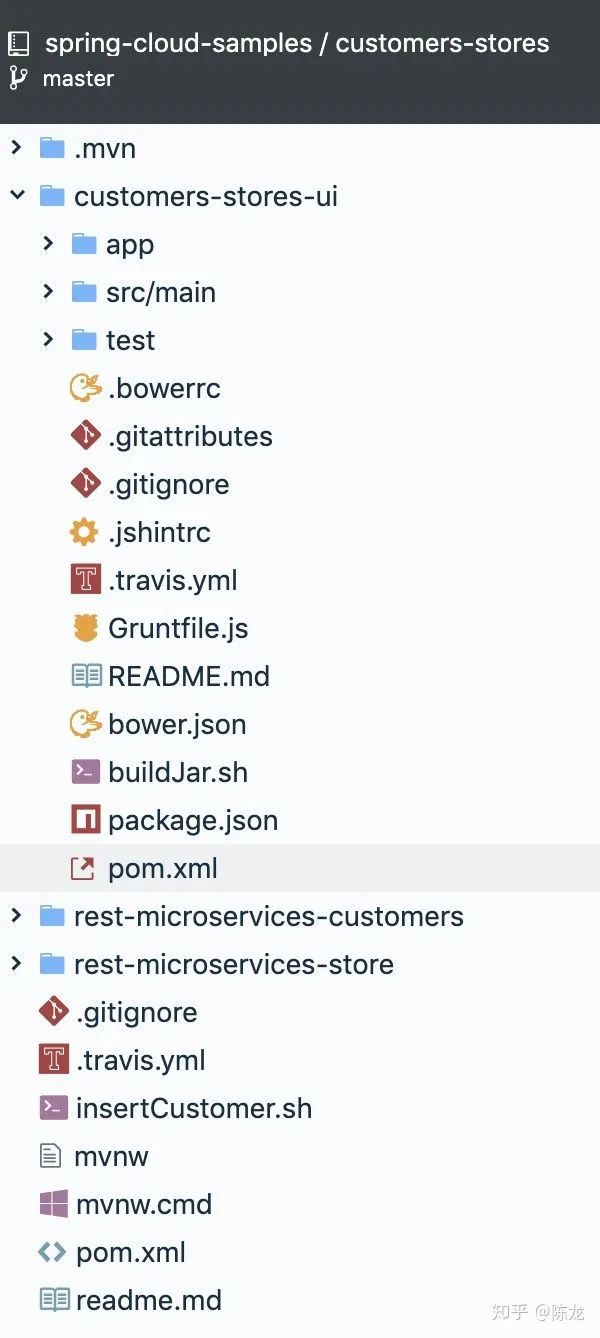
Task: Open the spring-cloud-samples / customers-stores repository link
Action: (297, 43)
